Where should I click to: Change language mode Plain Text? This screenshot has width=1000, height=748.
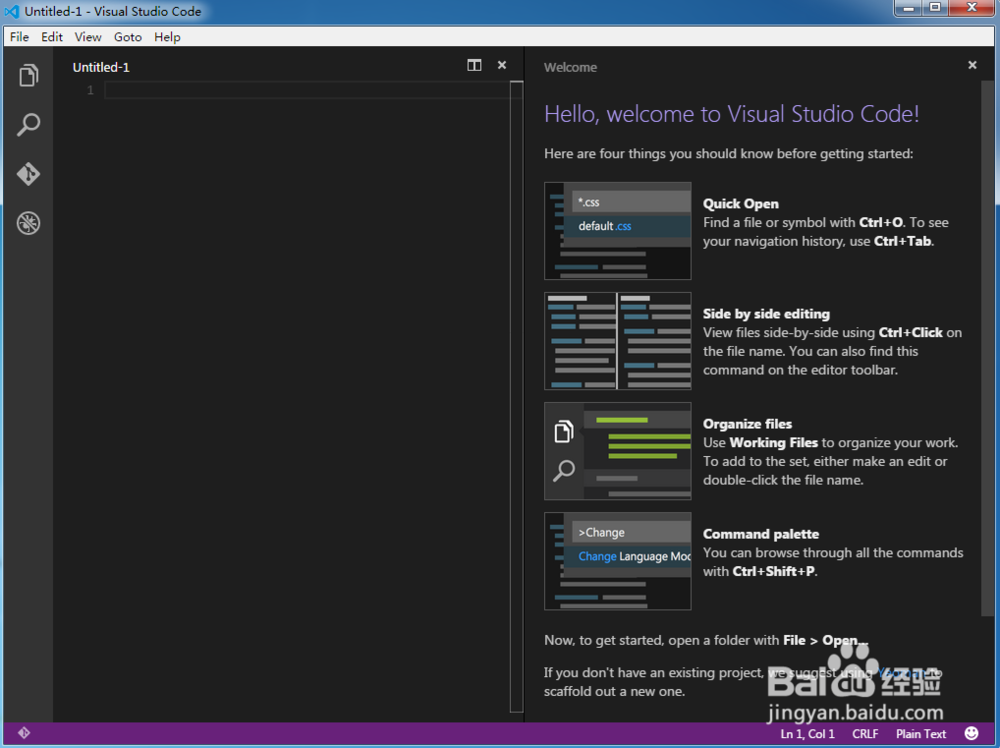point(920,734)
